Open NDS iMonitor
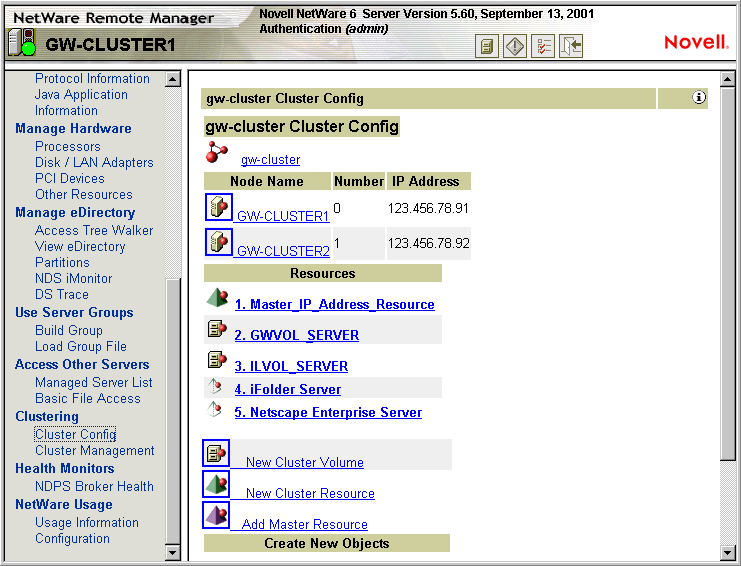741x566 pixels. click(x=73, y=279)
